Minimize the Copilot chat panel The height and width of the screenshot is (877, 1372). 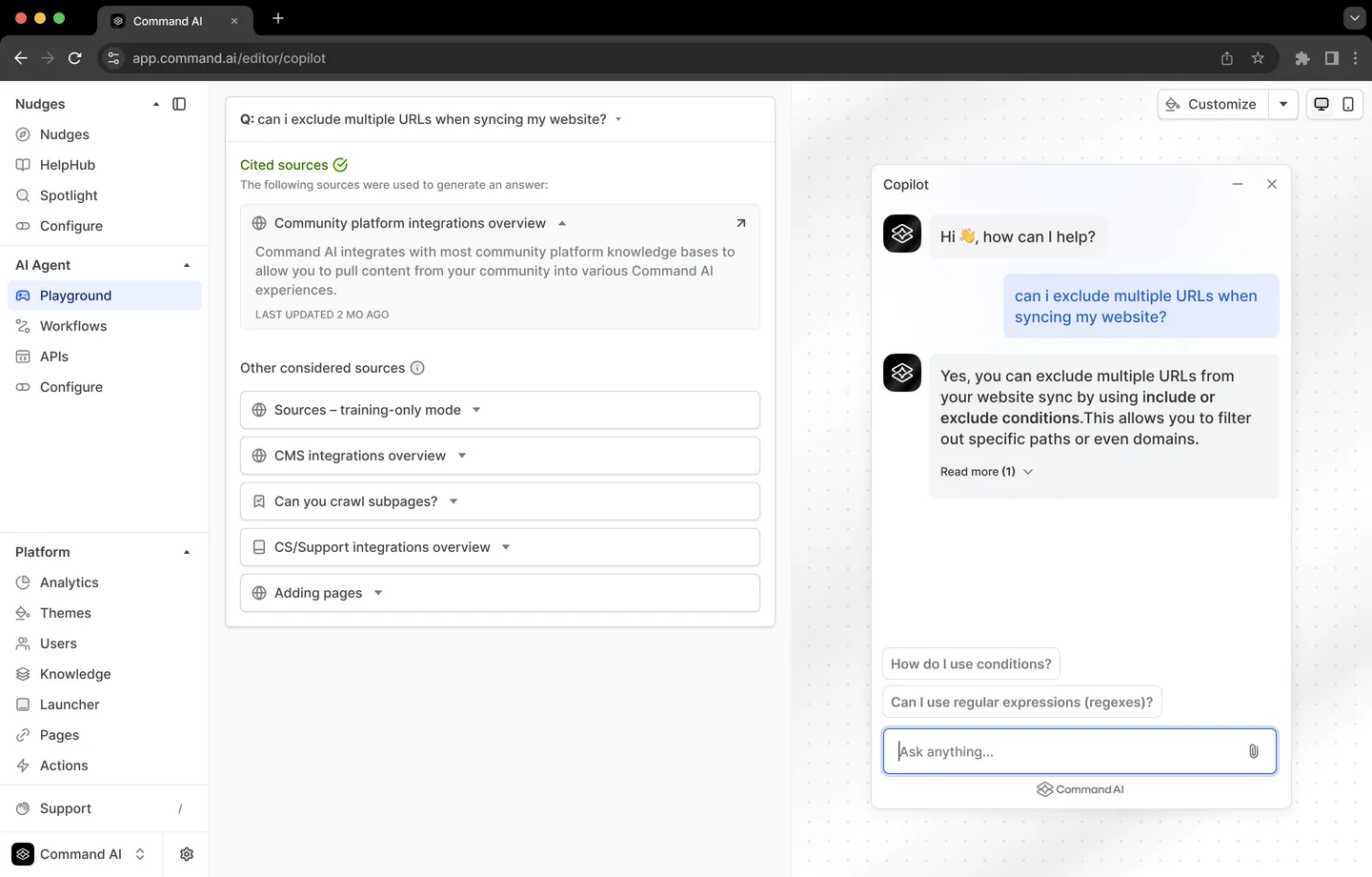[1238, 184]
